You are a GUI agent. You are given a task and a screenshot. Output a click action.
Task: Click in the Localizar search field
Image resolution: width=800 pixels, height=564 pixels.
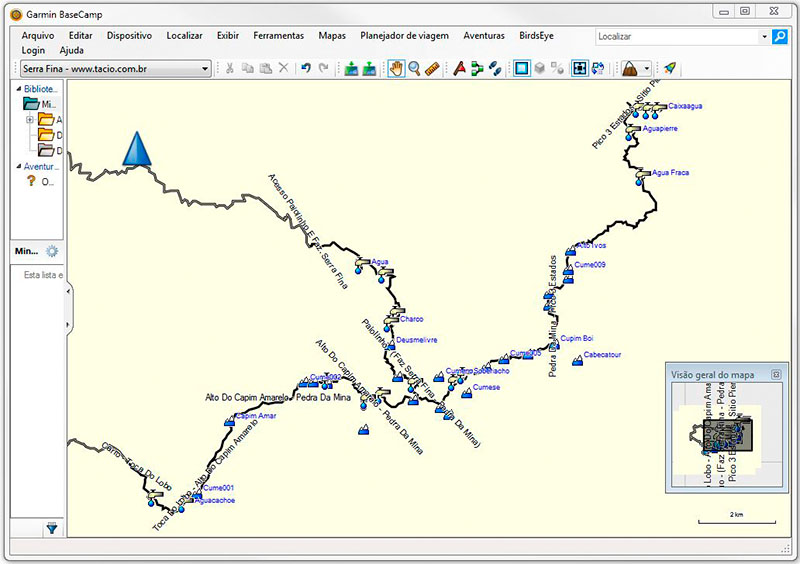(x=677, y=37)
